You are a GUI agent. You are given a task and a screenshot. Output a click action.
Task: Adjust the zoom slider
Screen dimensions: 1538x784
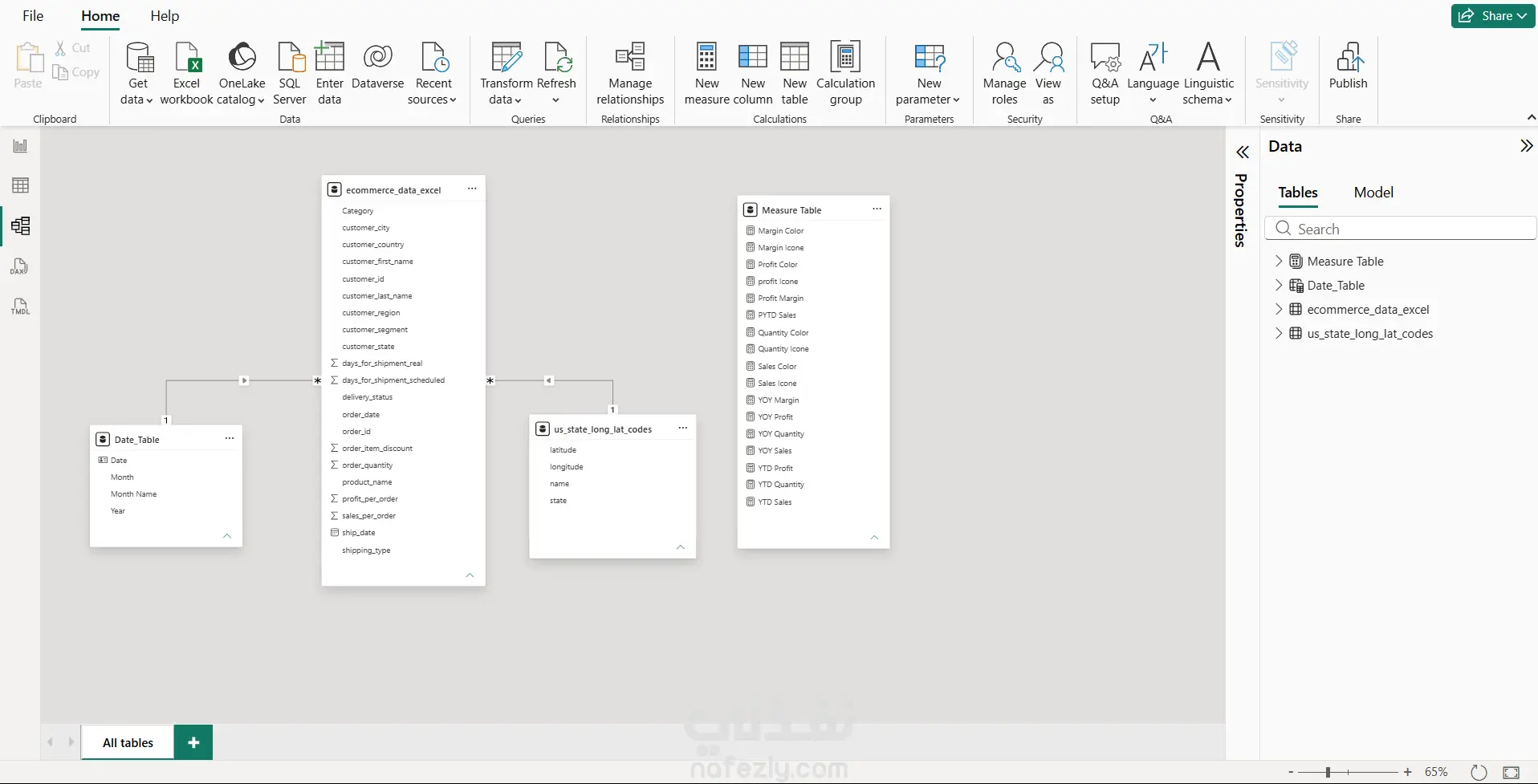point(1328,772)
